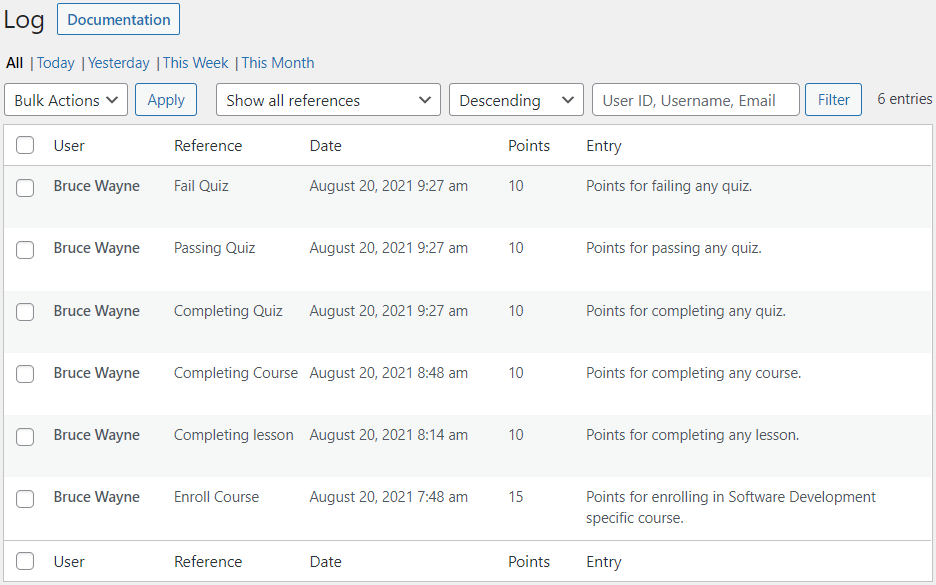
Task: Click the Apply button
Action: (x=166, y=100)
